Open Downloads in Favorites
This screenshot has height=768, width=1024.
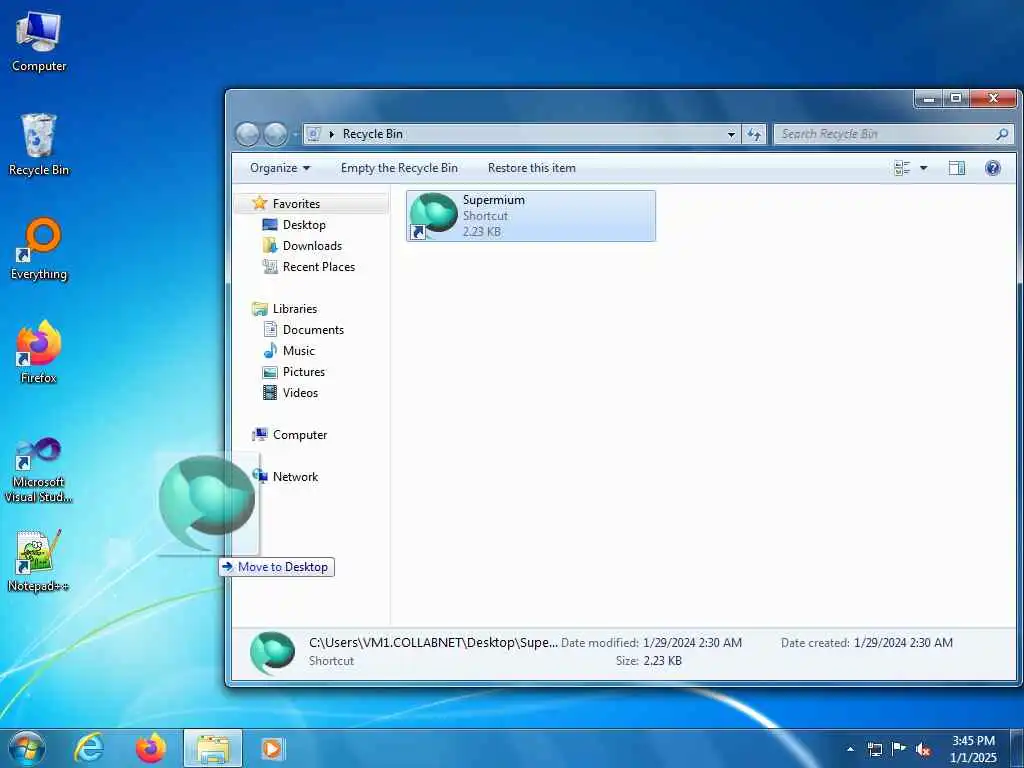click(312, 246)
